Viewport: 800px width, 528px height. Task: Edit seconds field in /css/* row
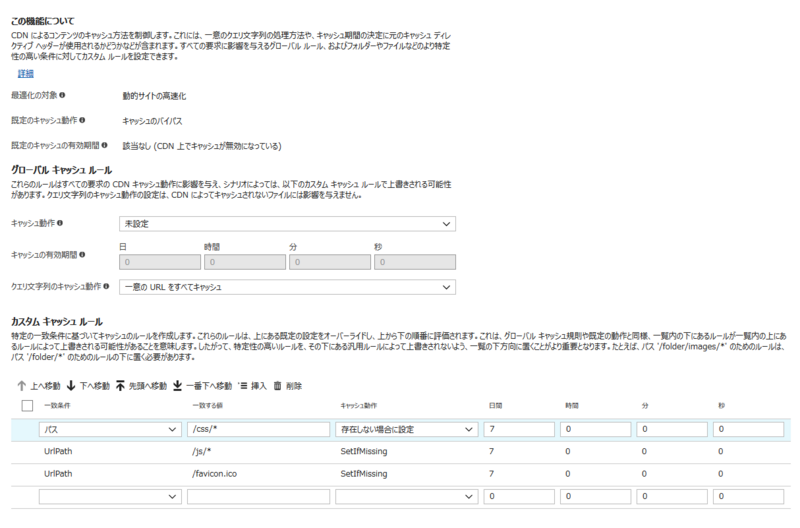748,430
